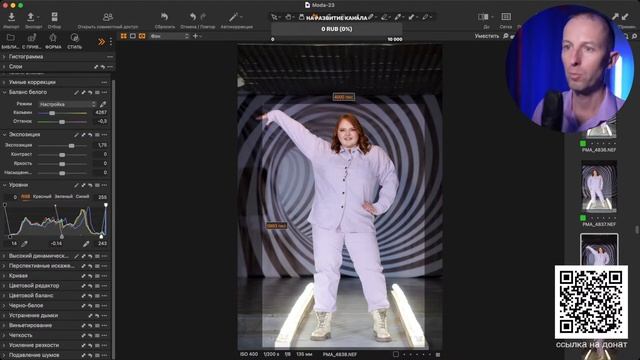
Task: Click shadow eyedropper under levels histogram
Action: (24, 244)
